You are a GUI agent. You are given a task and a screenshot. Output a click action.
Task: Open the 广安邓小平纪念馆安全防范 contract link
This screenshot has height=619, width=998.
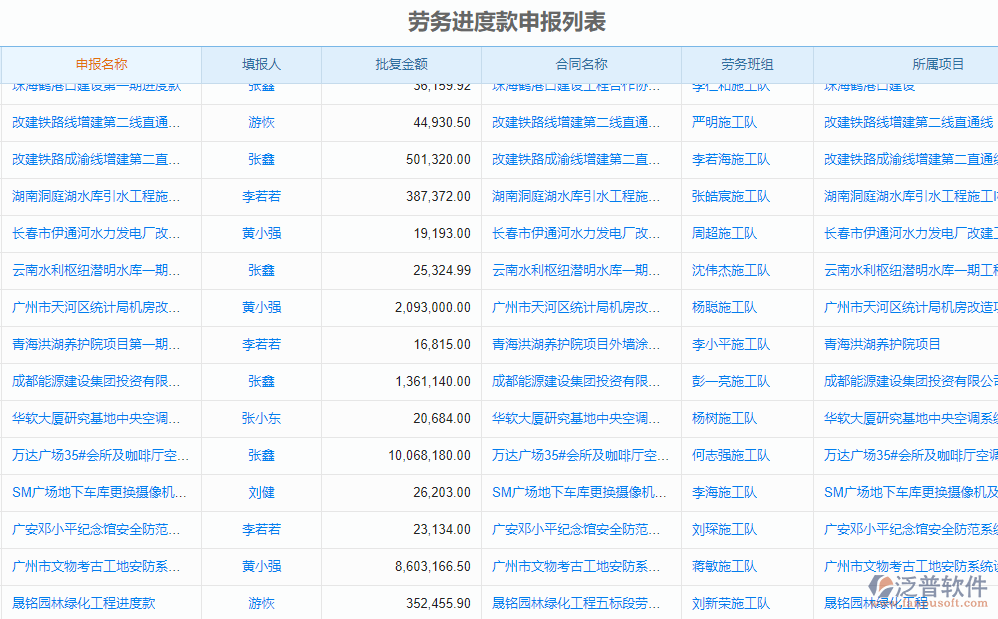(x=575, y=529)
